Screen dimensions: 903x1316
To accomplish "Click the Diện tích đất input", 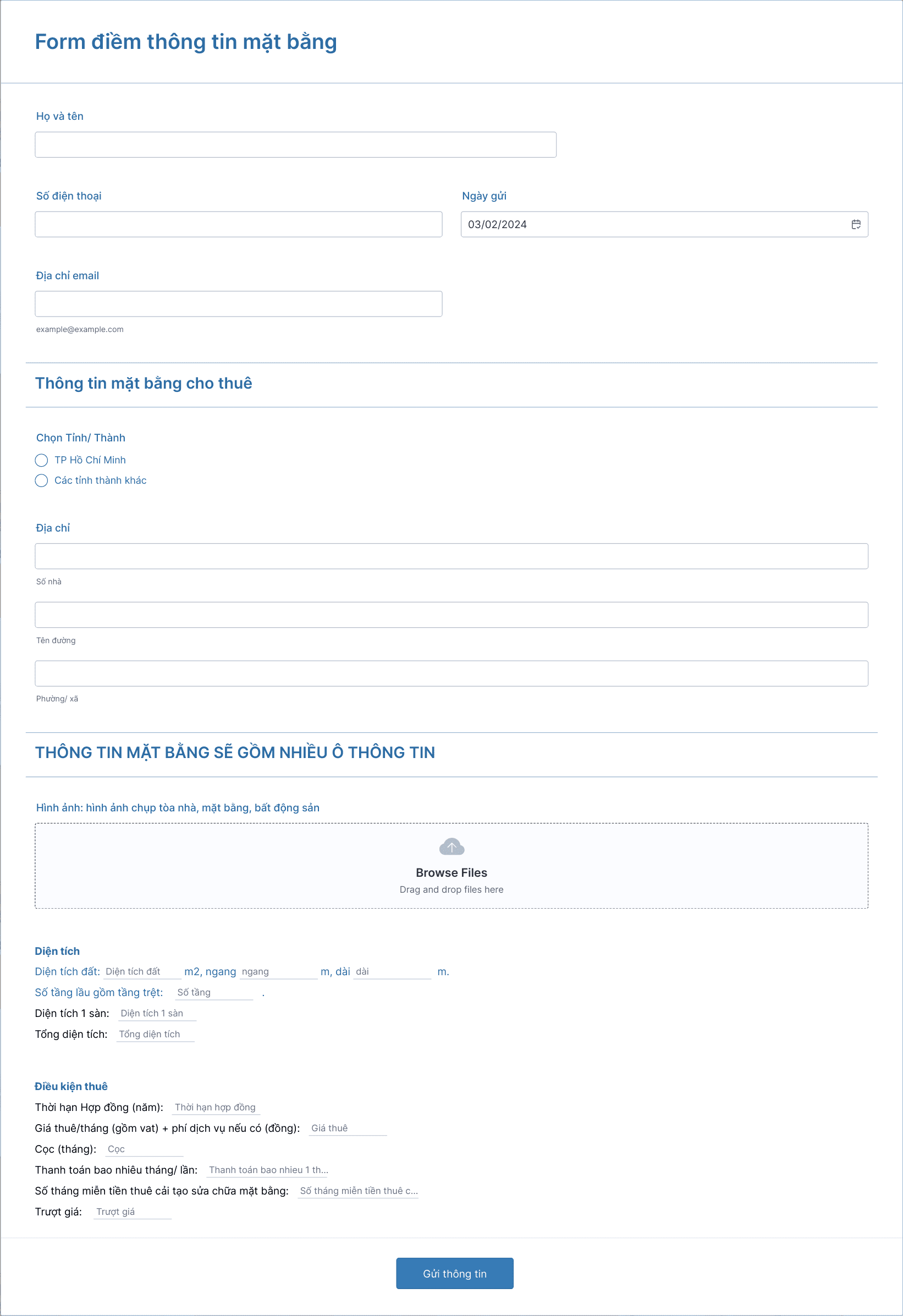I will point(142,972).
